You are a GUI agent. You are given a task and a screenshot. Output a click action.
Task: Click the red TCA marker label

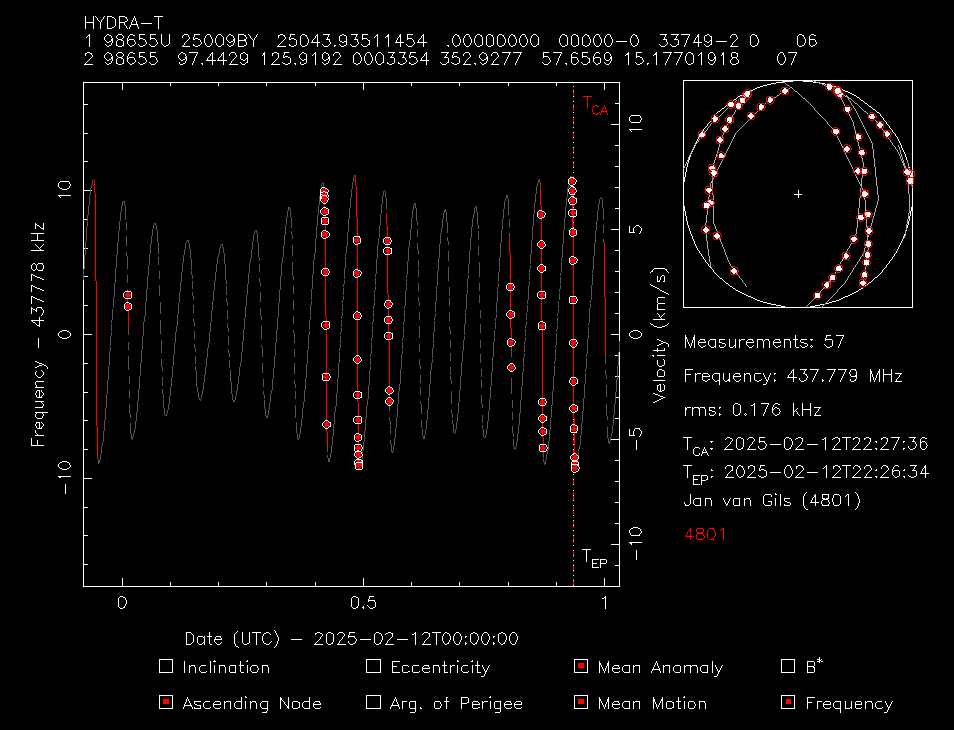[594, 105]
